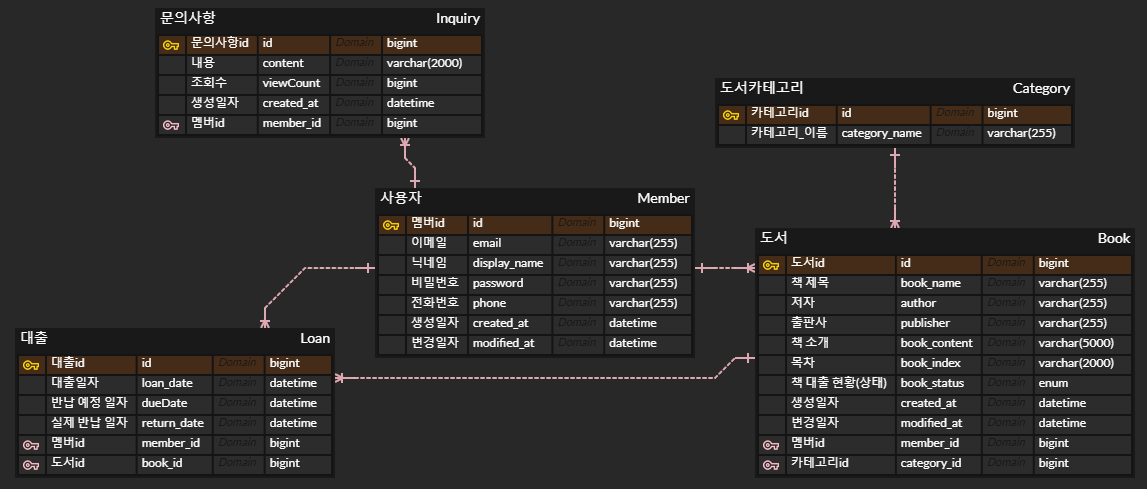Screen dimensions: 1147x489
Task: Click the primary key icon of Book 도서id row
Action: click(771, 265)
